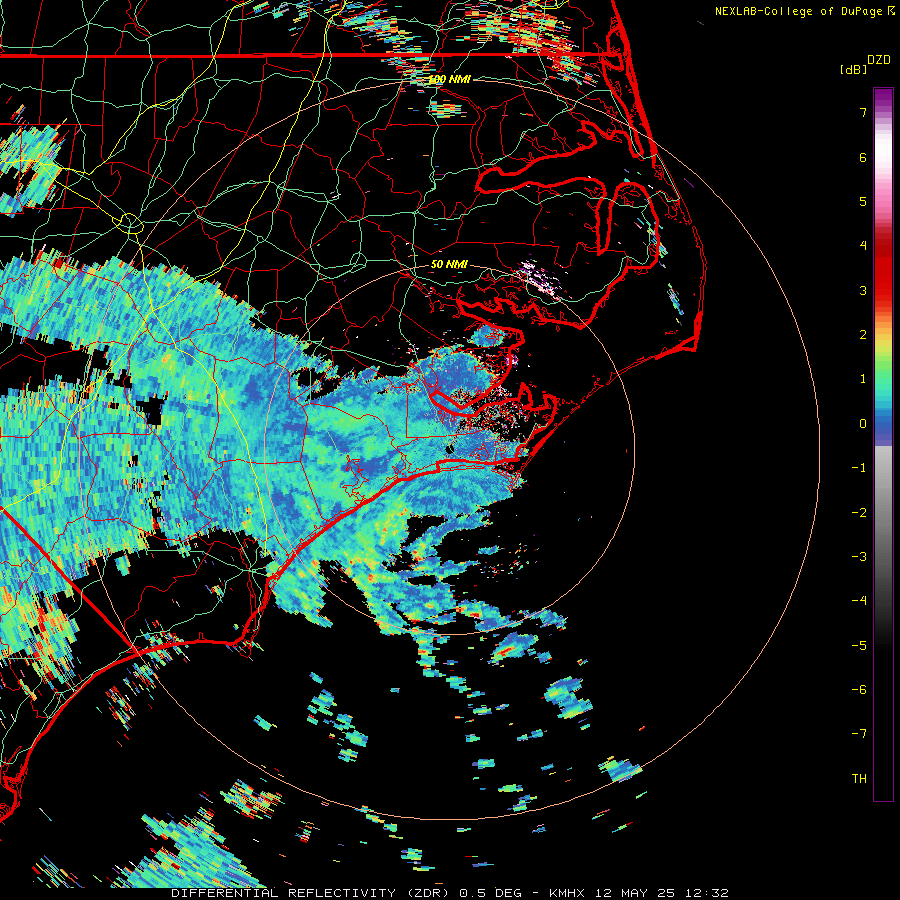900x900 pixels.
Task: Click the 2 value on the color scale
Action: click(863, 335)
